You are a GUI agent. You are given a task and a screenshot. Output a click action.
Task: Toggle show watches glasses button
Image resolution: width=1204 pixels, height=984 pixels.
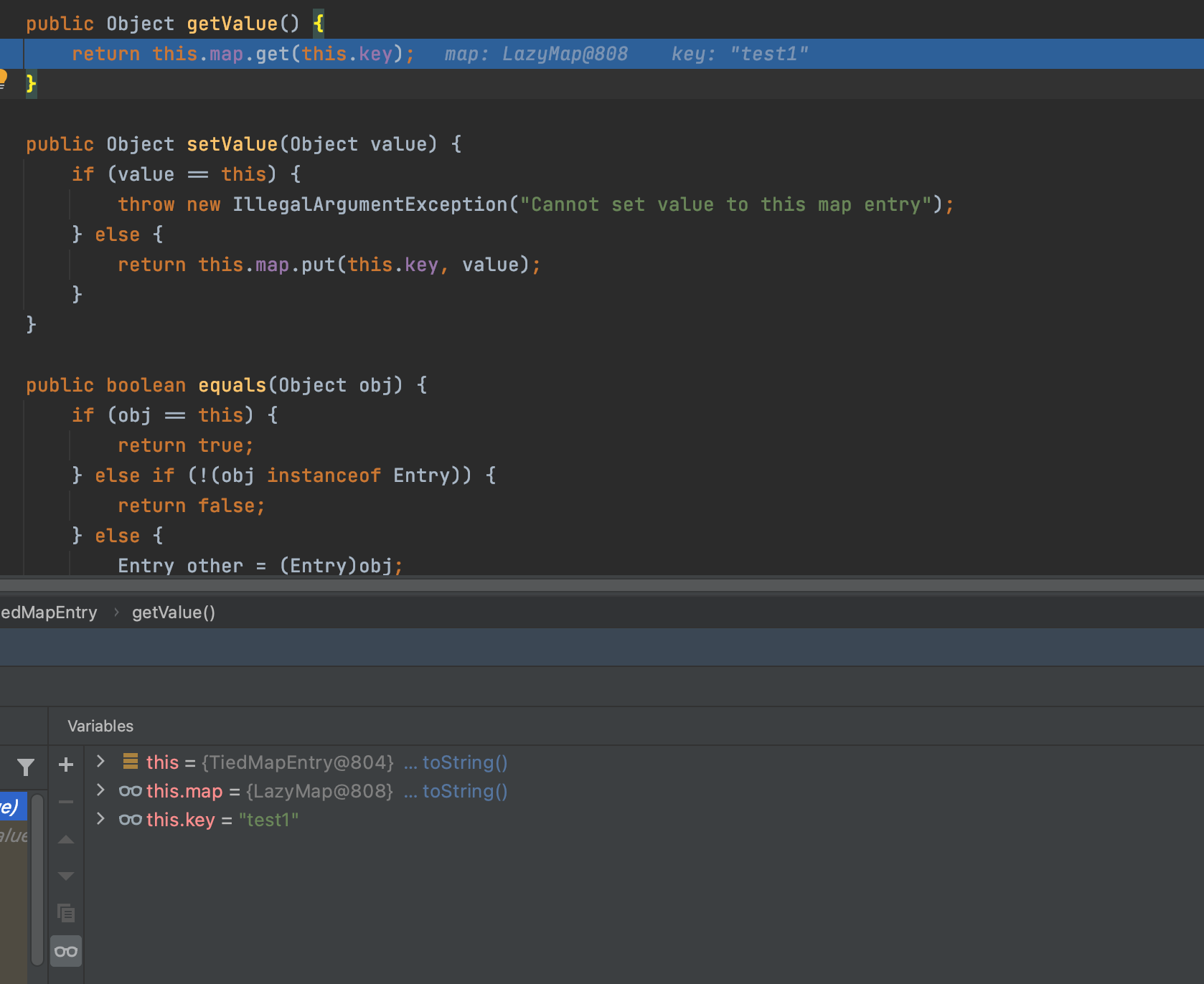coord(66,952)
